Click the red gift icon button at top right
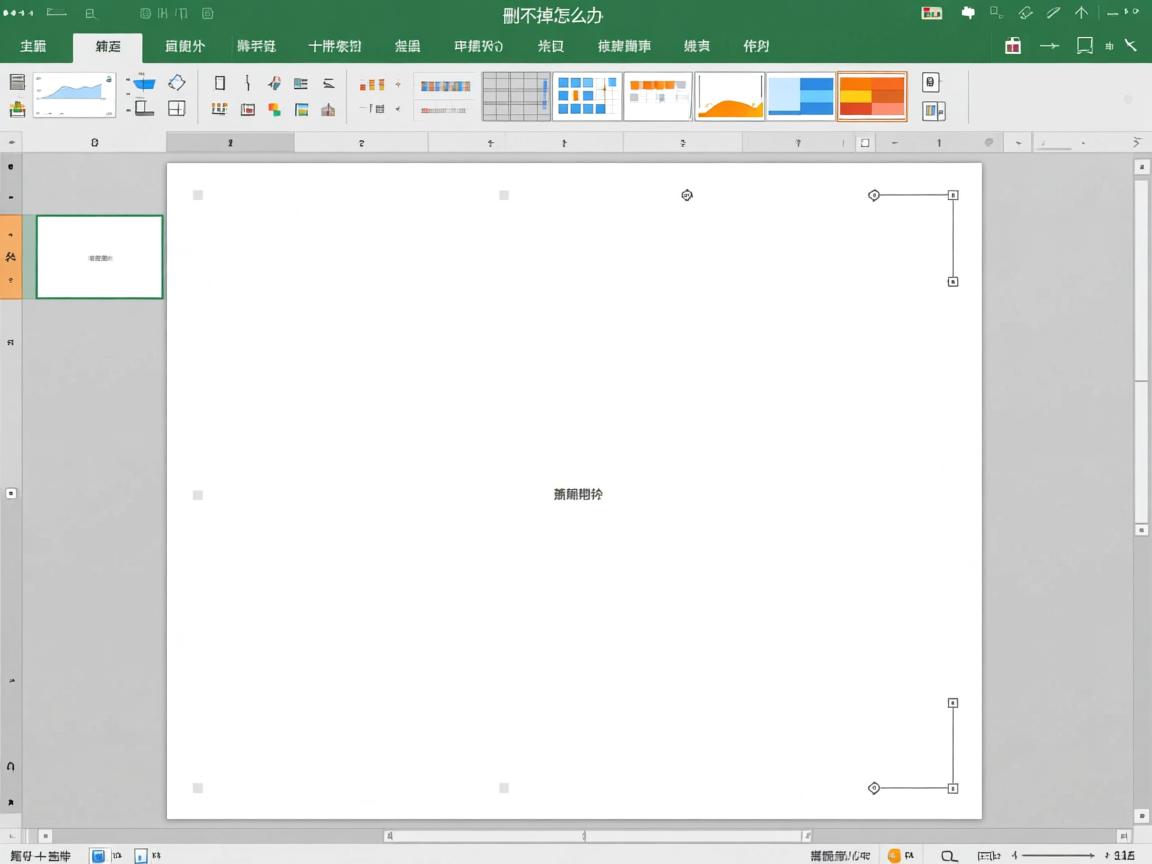1152x864 pixels. (1013, 46)
